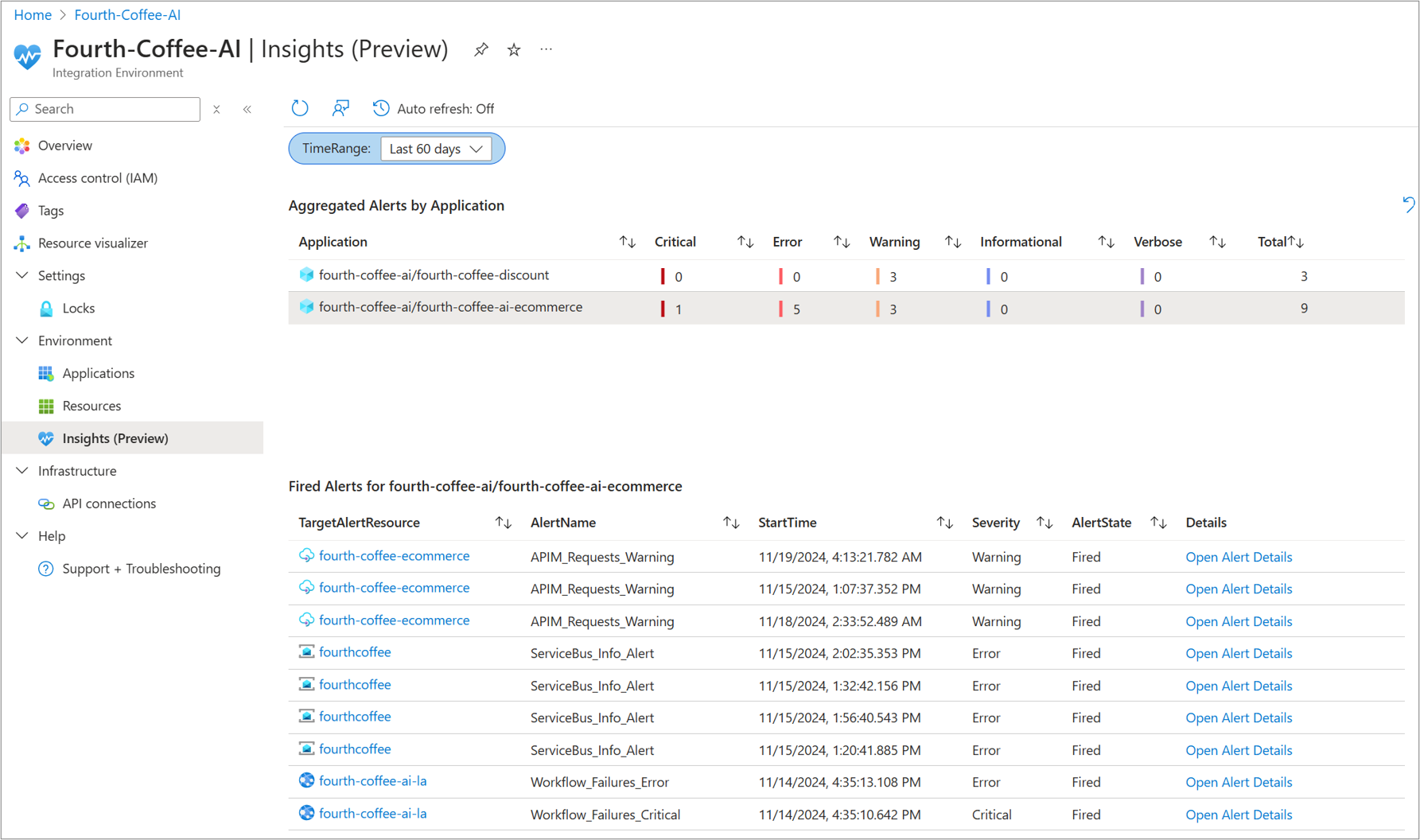1420x840 pixels.
Task: Open Alert Details for Workflow_Failures_Critical
Action: tap(1238, 815)
